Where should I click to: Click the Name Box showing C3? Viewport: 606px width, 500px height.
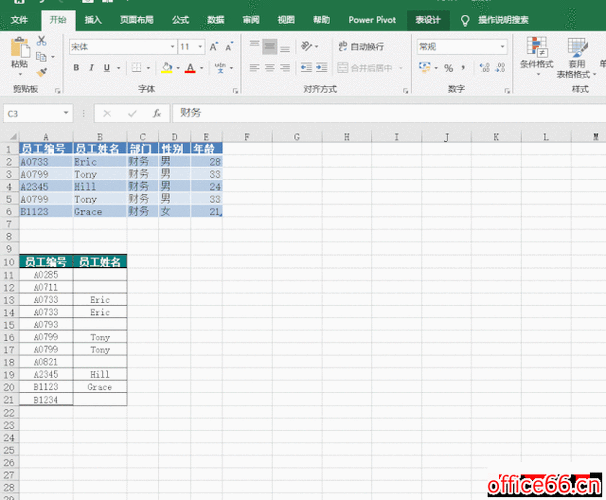pos(32,113)
